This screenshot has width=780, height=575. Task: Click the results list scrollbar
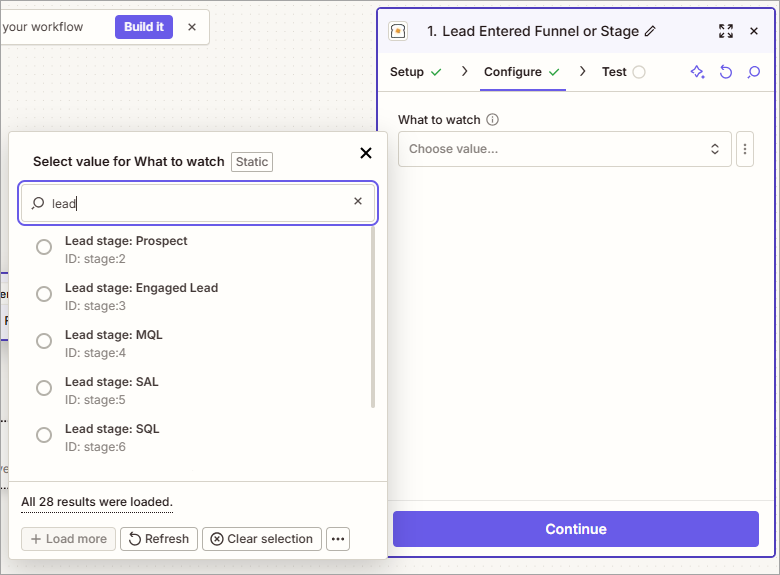tap(373, 317)
